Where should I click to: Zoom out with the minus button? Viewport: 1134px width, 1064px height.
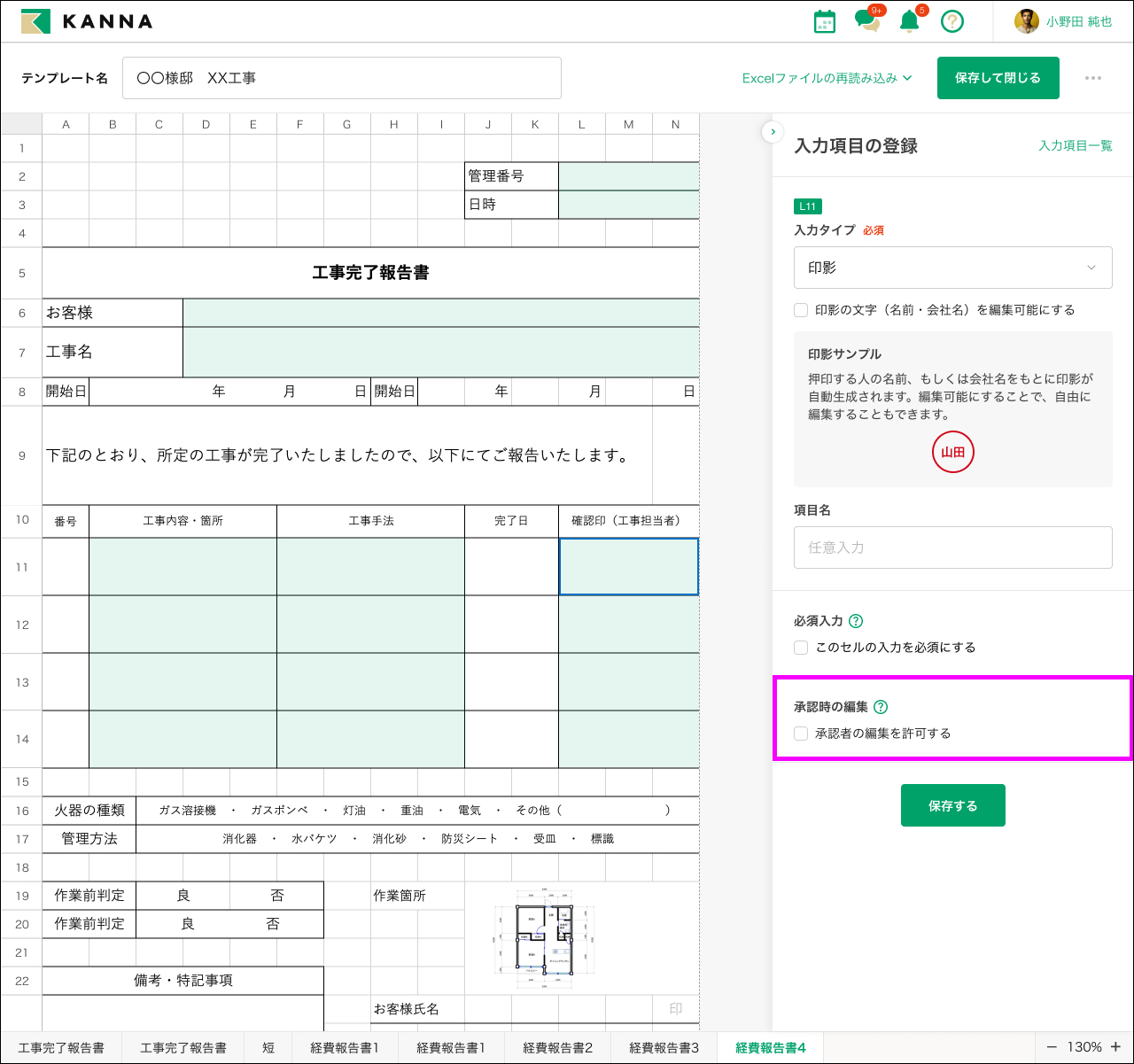[x=1052, y=1047]
